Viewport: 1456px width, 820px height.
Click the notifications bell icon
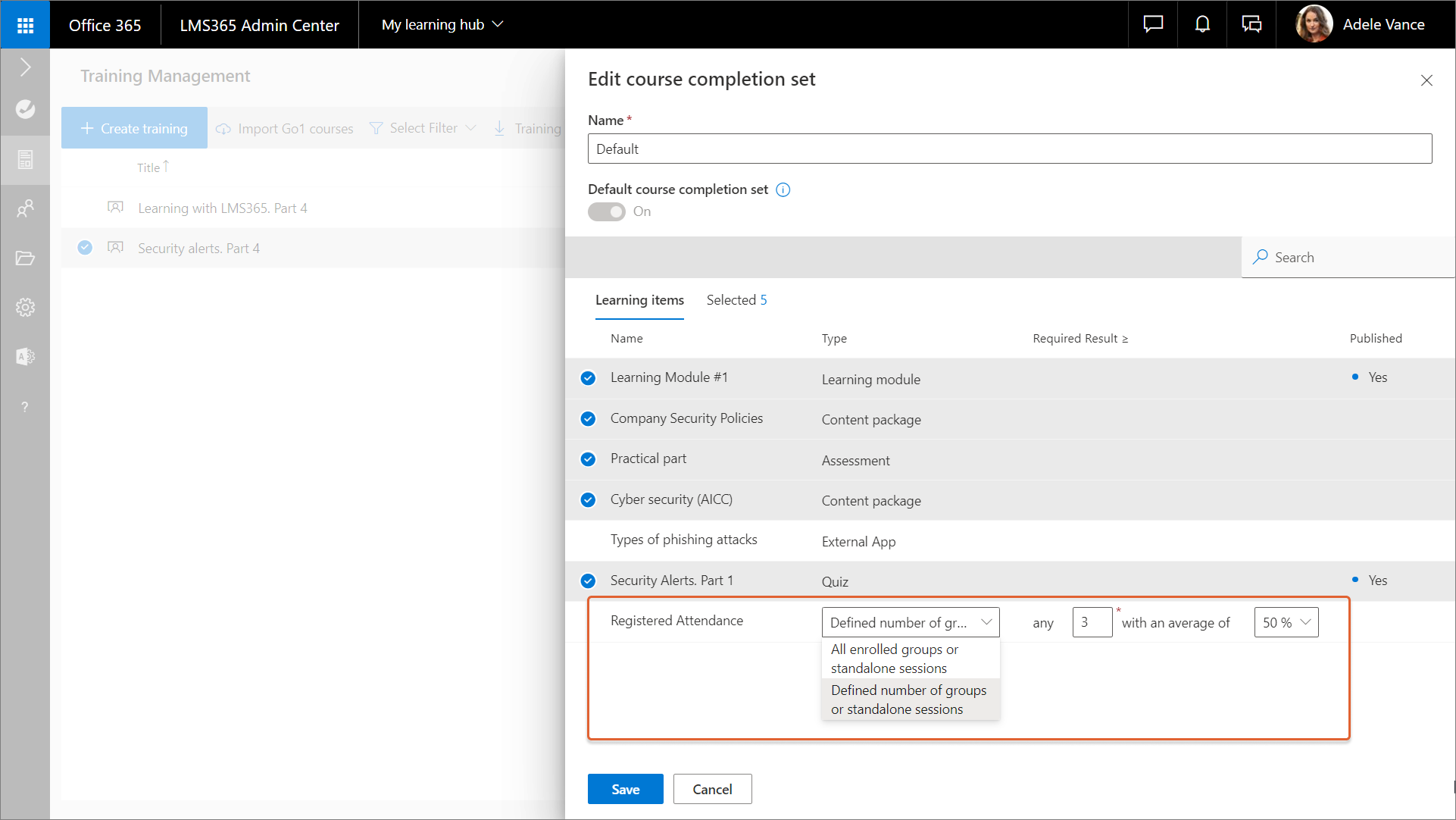(1202, 24)
